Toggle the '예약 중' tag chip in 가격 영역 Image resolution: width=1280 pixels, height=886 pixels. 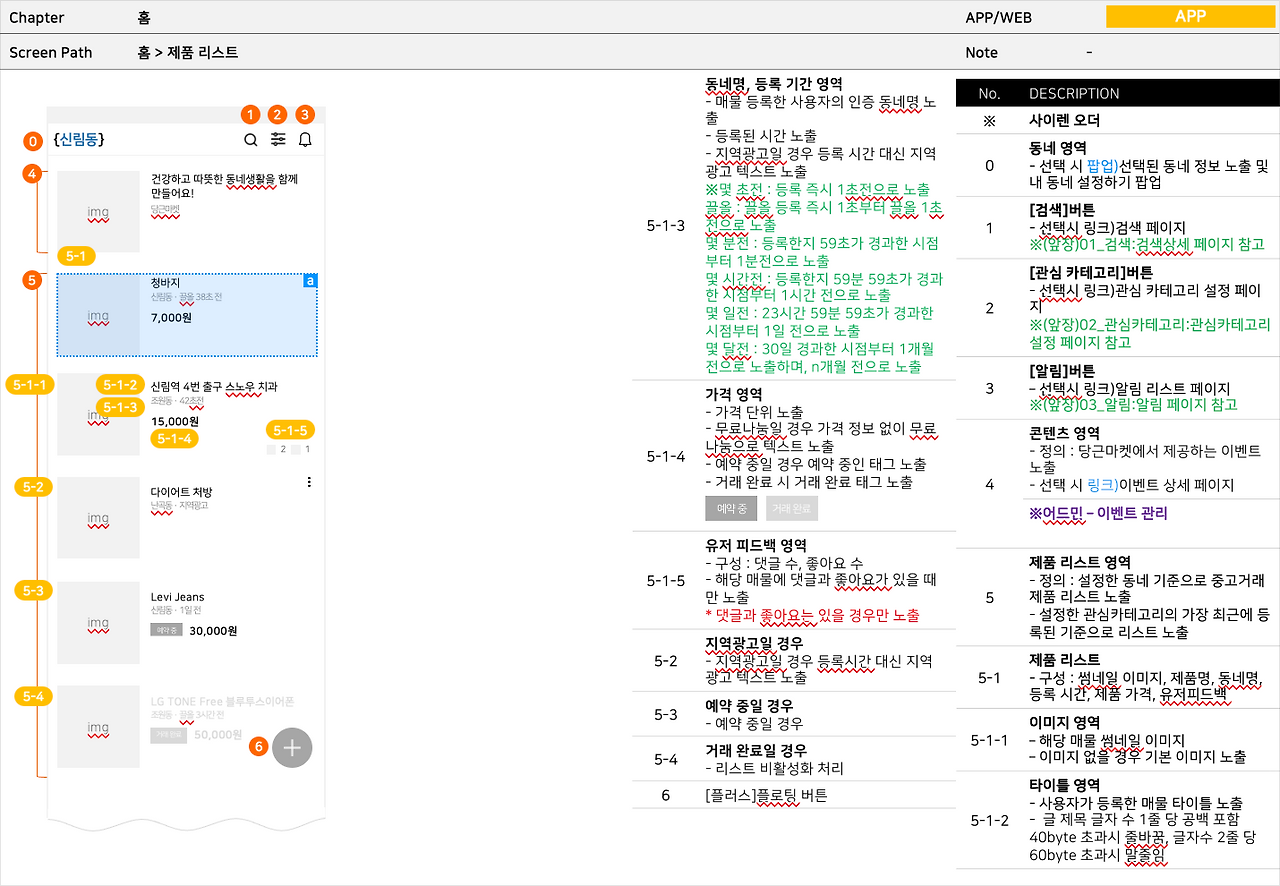pos(731,508)
